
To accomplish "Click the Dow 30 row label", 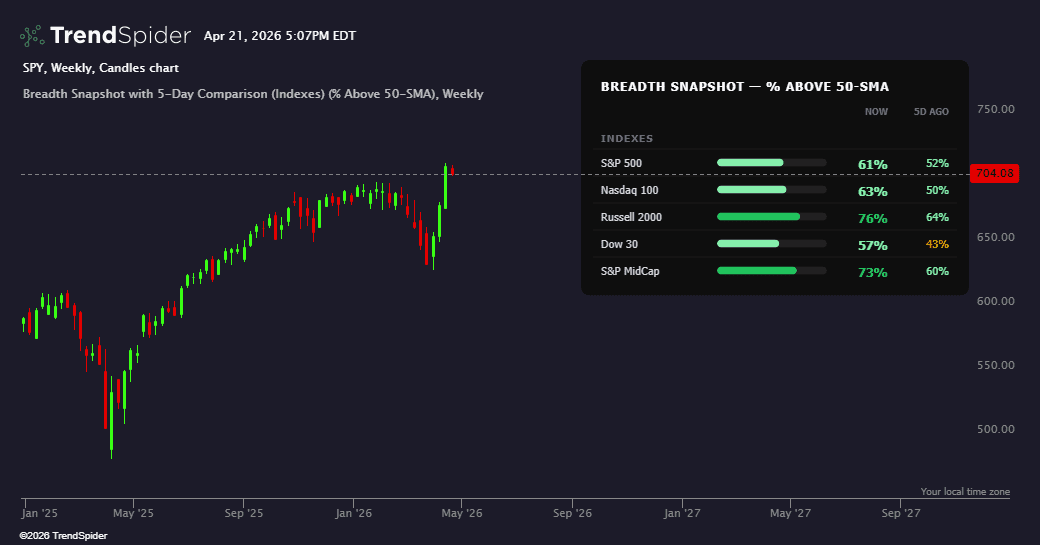I will tap(619, 244).
